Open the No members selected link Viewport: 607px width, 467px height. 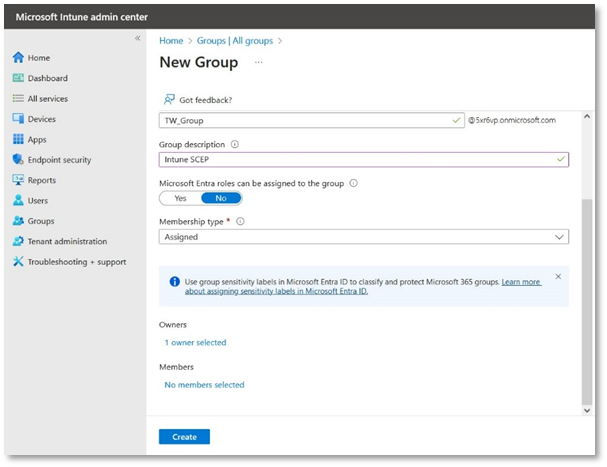204,385
